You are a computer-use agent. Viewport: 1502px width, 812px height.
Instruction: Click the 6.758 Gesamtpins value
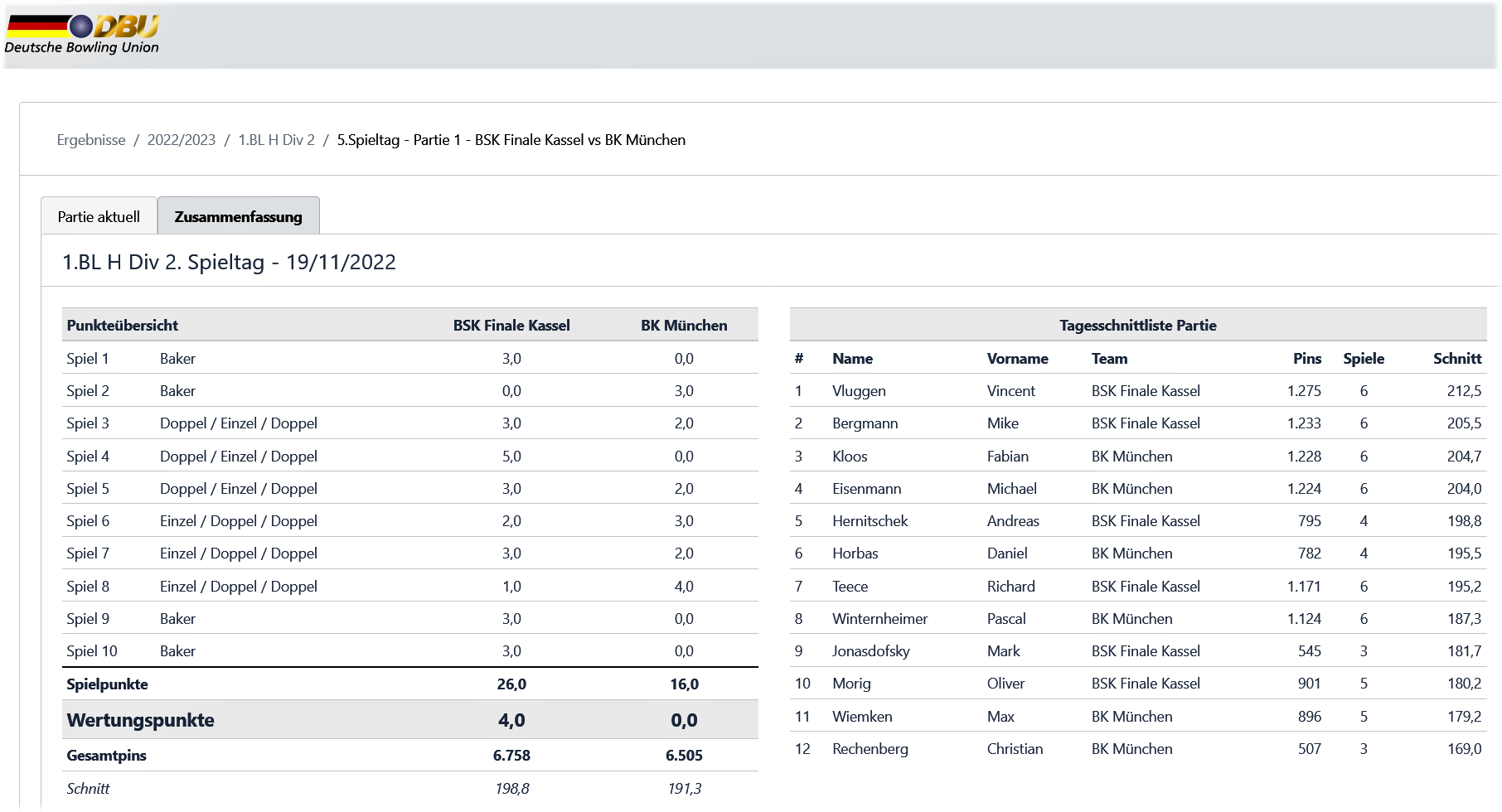point(511,756)
